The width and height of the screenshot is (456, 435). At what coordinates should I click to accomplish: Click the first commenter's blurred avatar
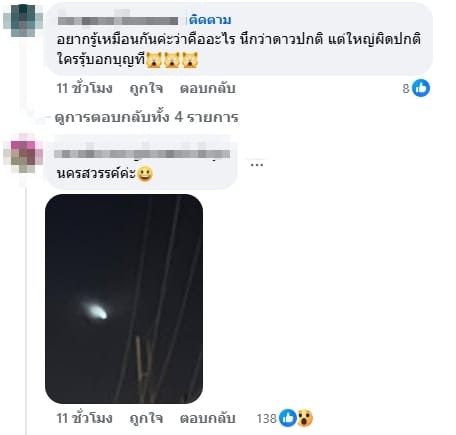pyautogui.click(x=23, y=21)
